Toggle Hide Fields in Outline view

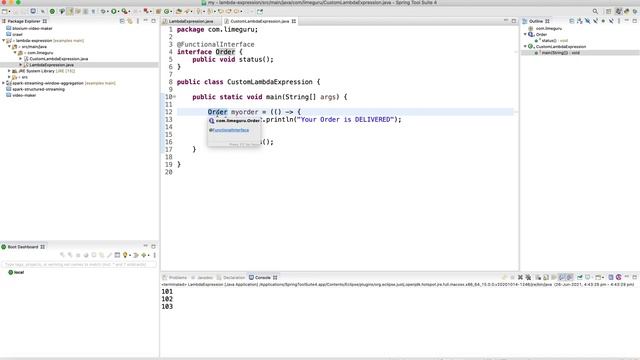(x=587, y=21)
